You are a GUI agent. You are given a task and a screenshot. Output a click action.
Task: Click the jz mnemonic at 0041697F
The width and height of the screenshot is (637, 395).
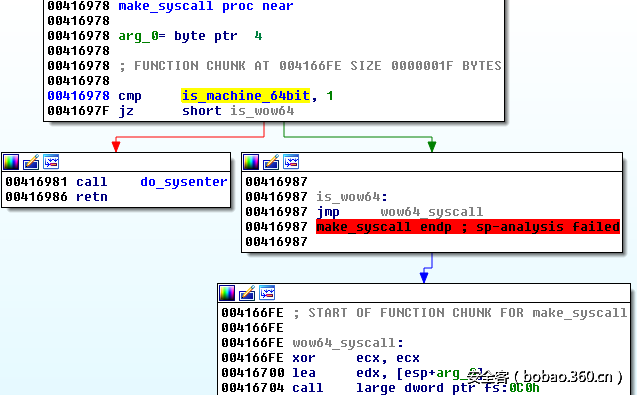click(126, 111)
